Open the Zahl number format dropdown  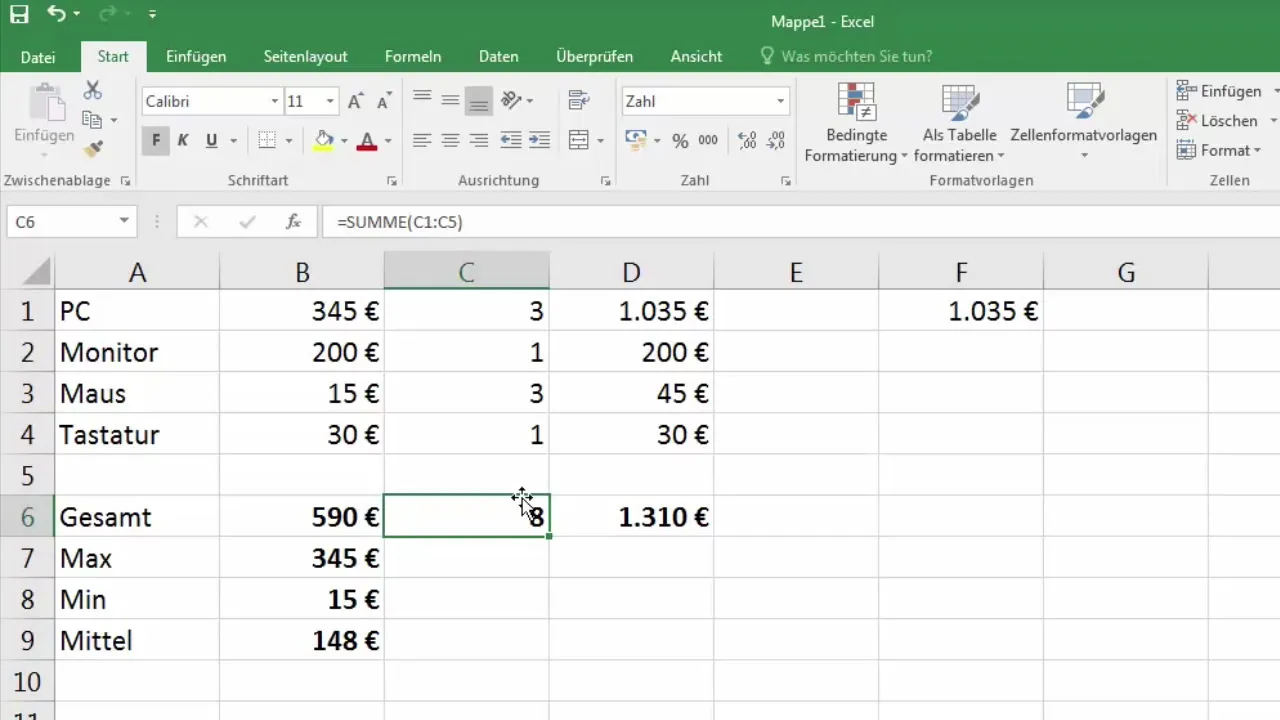[781, 101]
